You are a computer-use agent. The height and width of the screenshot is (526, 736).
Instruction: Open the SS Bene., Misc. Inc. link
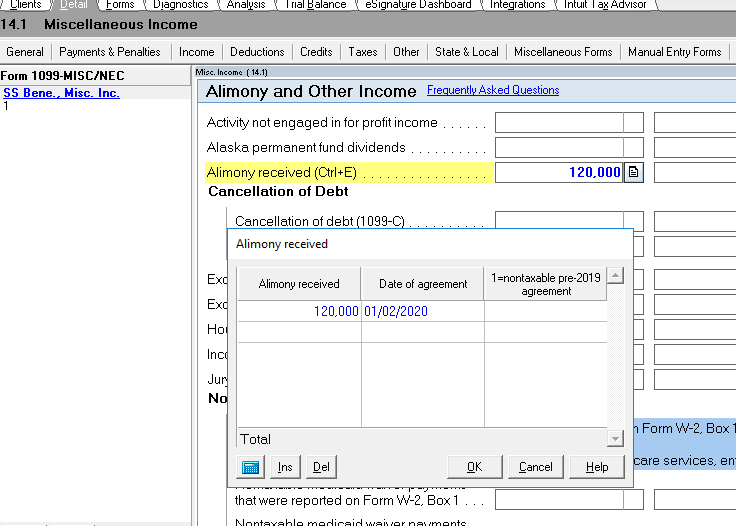61,93
